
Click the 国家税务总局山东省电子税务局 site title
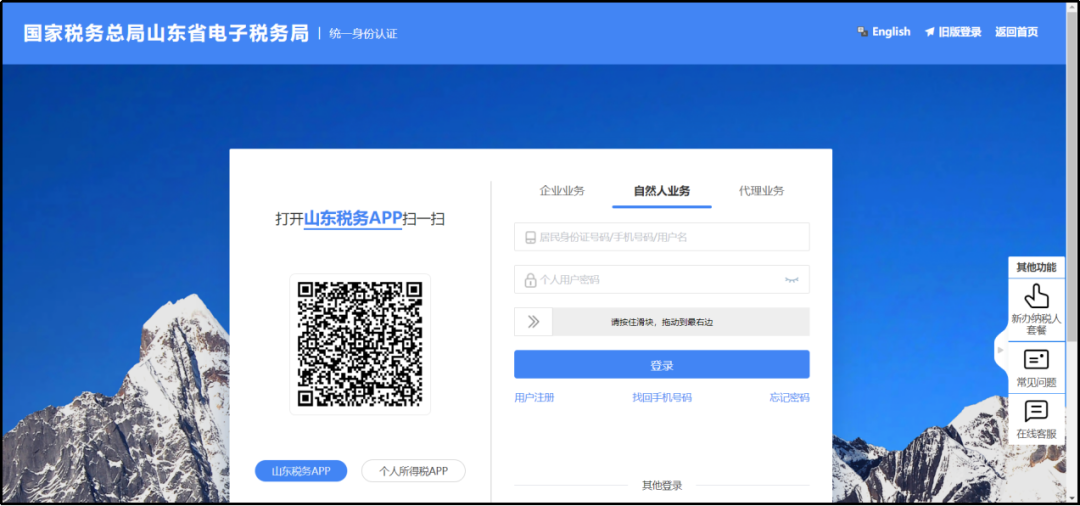pyautogui.click(x=166, y=33)
